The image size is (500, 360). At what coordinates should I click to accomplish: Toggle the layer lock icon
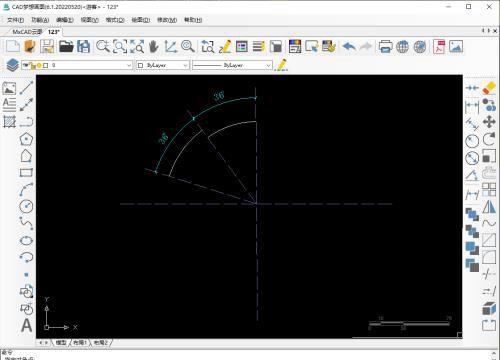click(x=33, y=66)
